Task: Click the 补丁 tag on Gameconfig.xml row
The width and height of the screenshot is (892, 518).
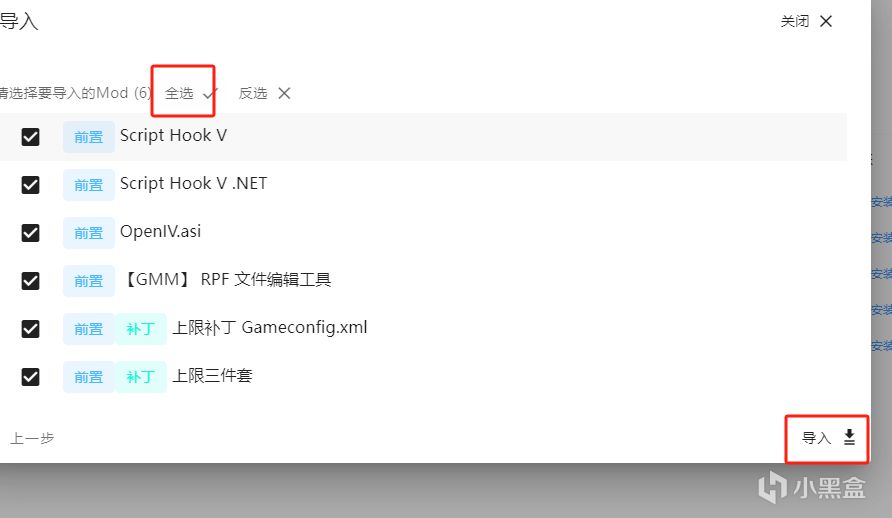Action: click(141, 329)
